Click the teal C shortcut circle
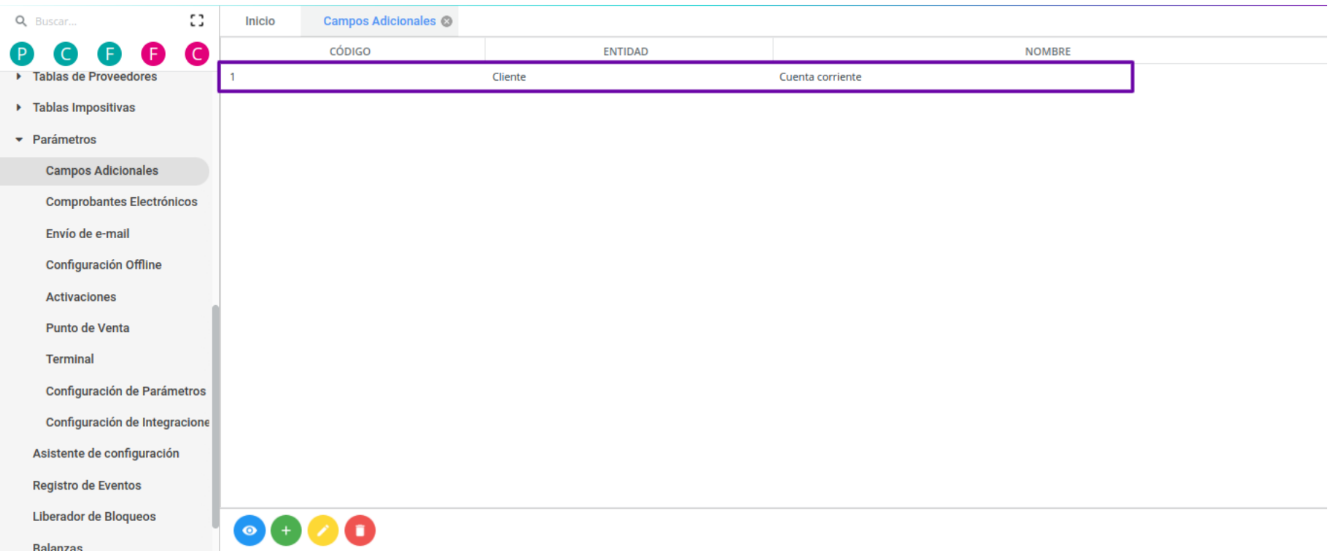This screenshot has width=1338, height=551. [65, 54]
